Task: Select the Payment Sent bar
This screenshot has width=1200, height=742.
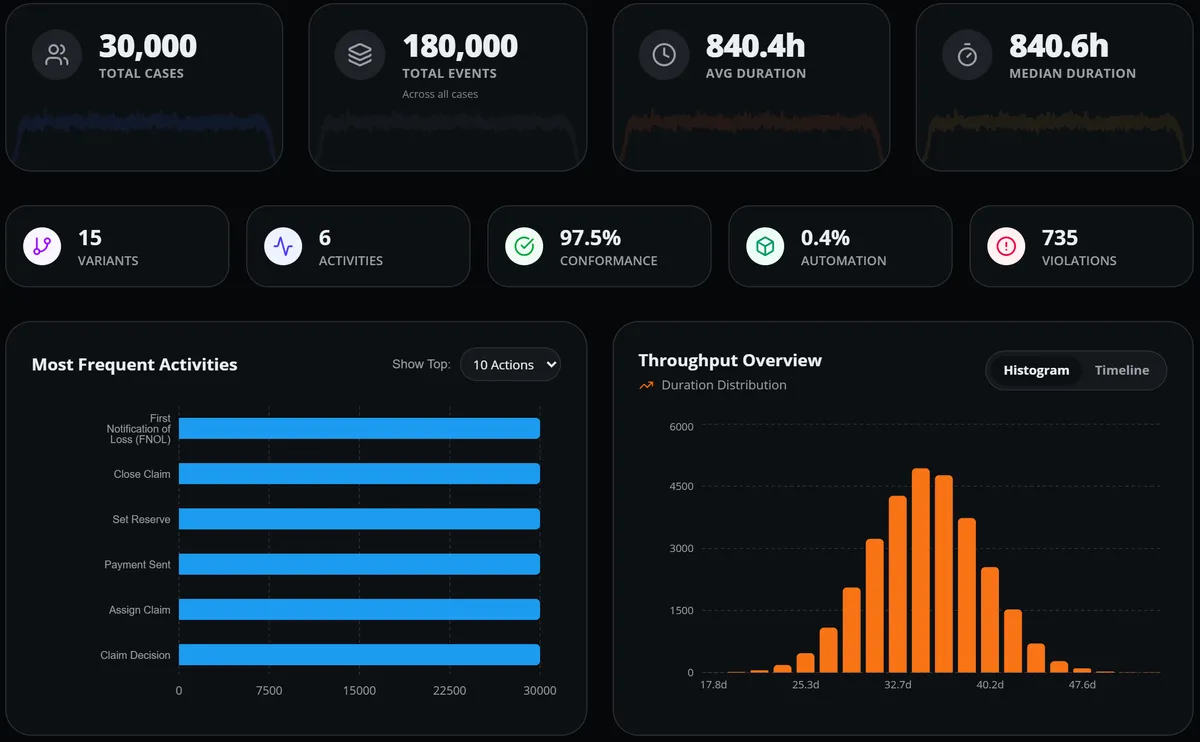Action: tap(359, 564)
